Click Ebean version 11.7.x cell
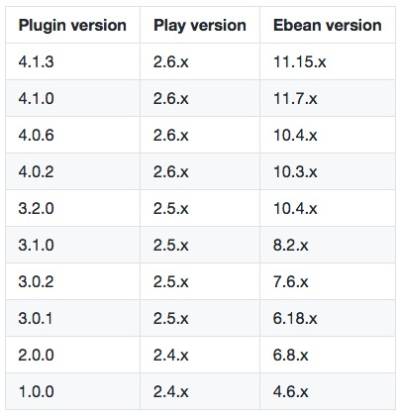 click(x=328, y=98)
